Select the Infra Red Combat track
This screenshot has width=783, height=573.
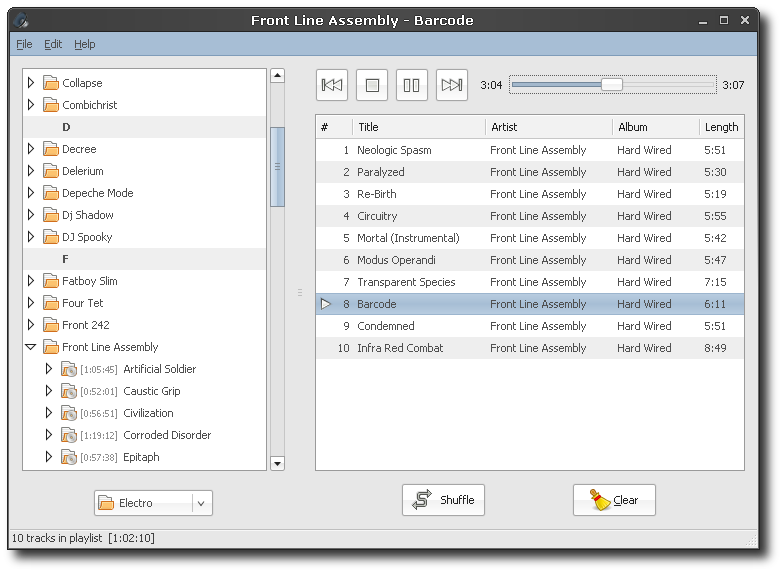click(x=530, y=348)
